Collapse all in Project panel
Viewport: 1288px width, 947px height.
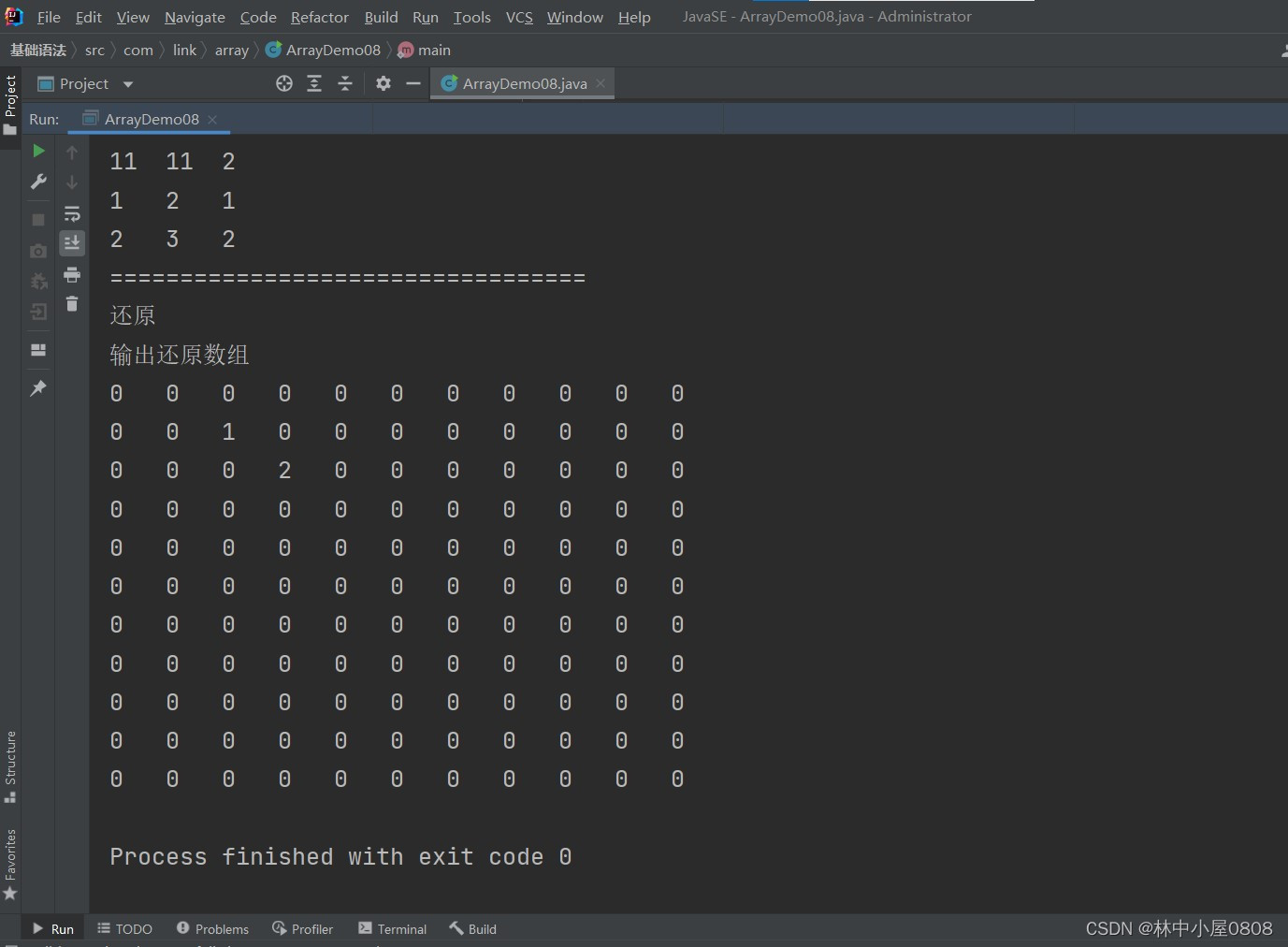click(x=345, y=83)
